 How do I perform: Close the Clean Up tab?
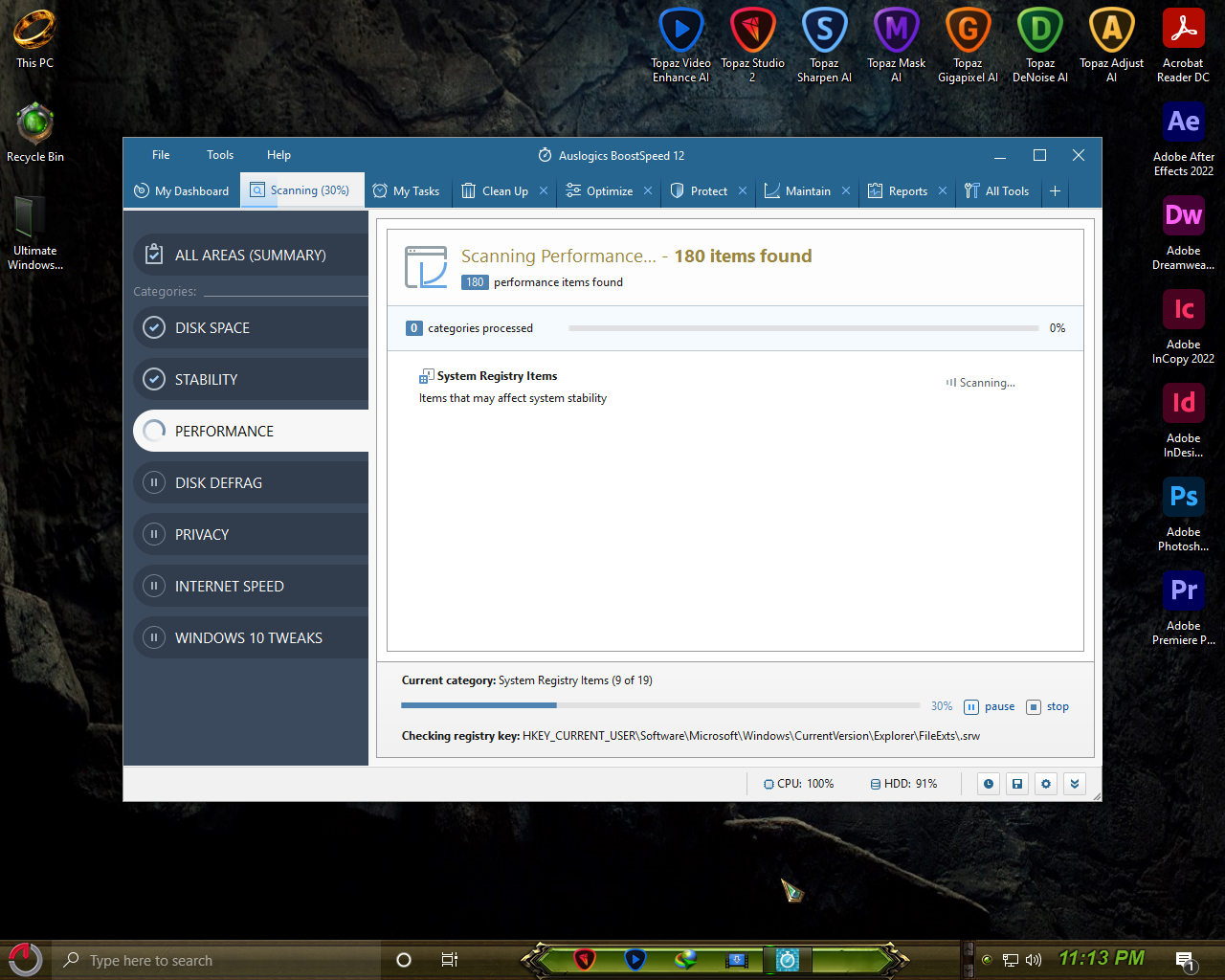coord(544,190)
